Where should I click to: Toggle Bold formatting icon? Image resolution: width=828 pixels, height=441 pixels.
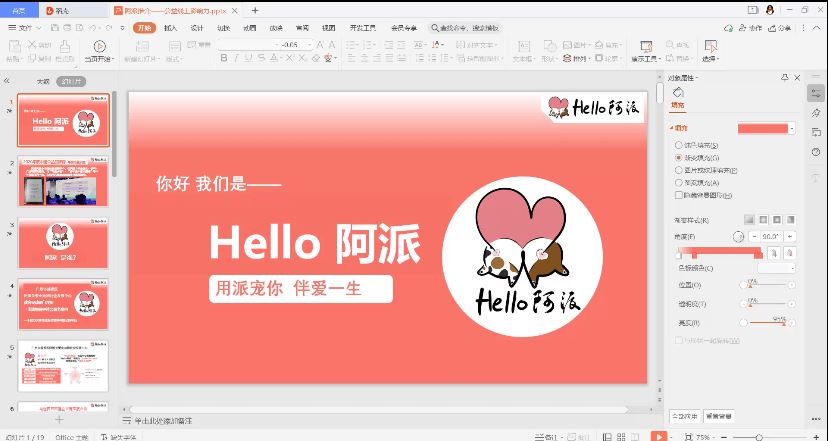(x=223, y=58)
